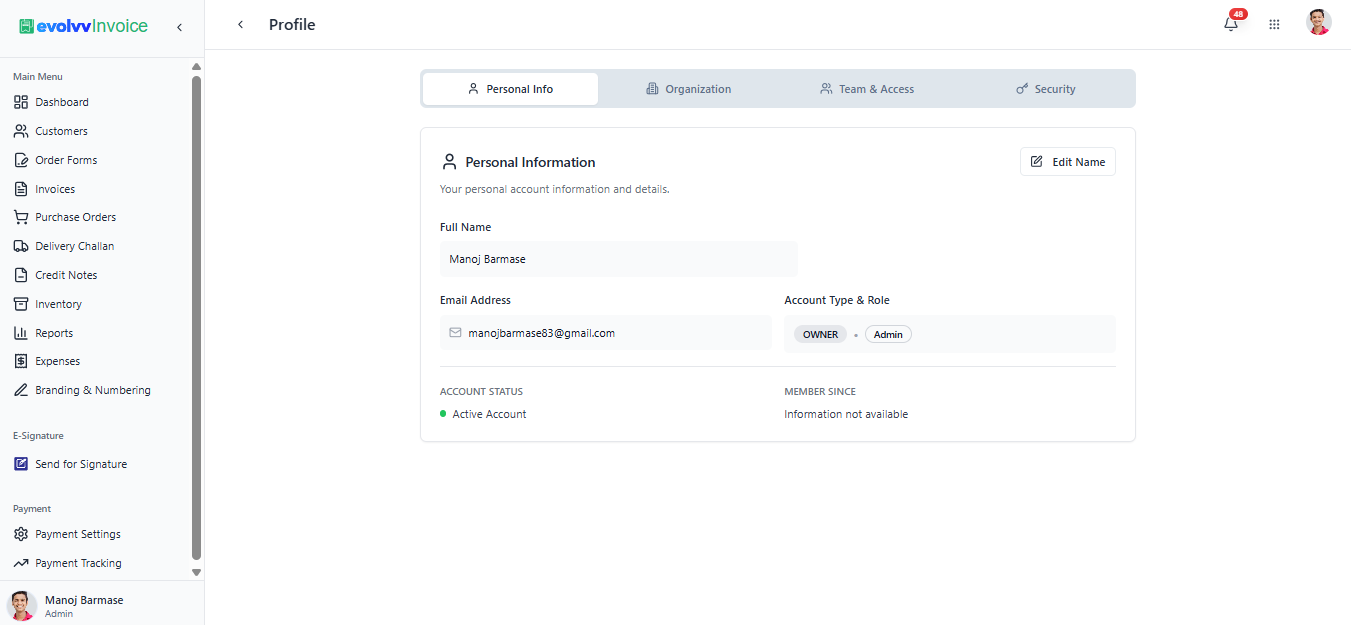Click the Security tab key icon

click(1022, 89)
